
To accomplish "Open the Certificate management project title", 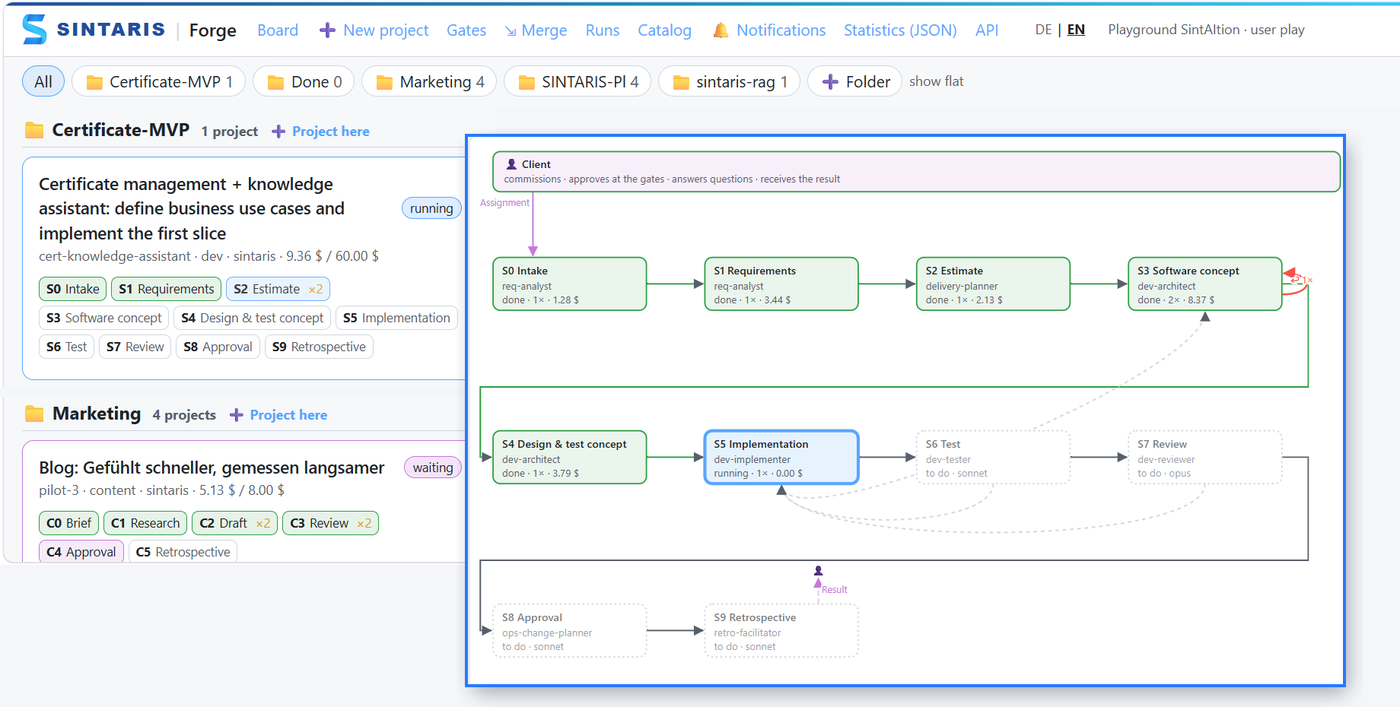I will pos(191,209).
